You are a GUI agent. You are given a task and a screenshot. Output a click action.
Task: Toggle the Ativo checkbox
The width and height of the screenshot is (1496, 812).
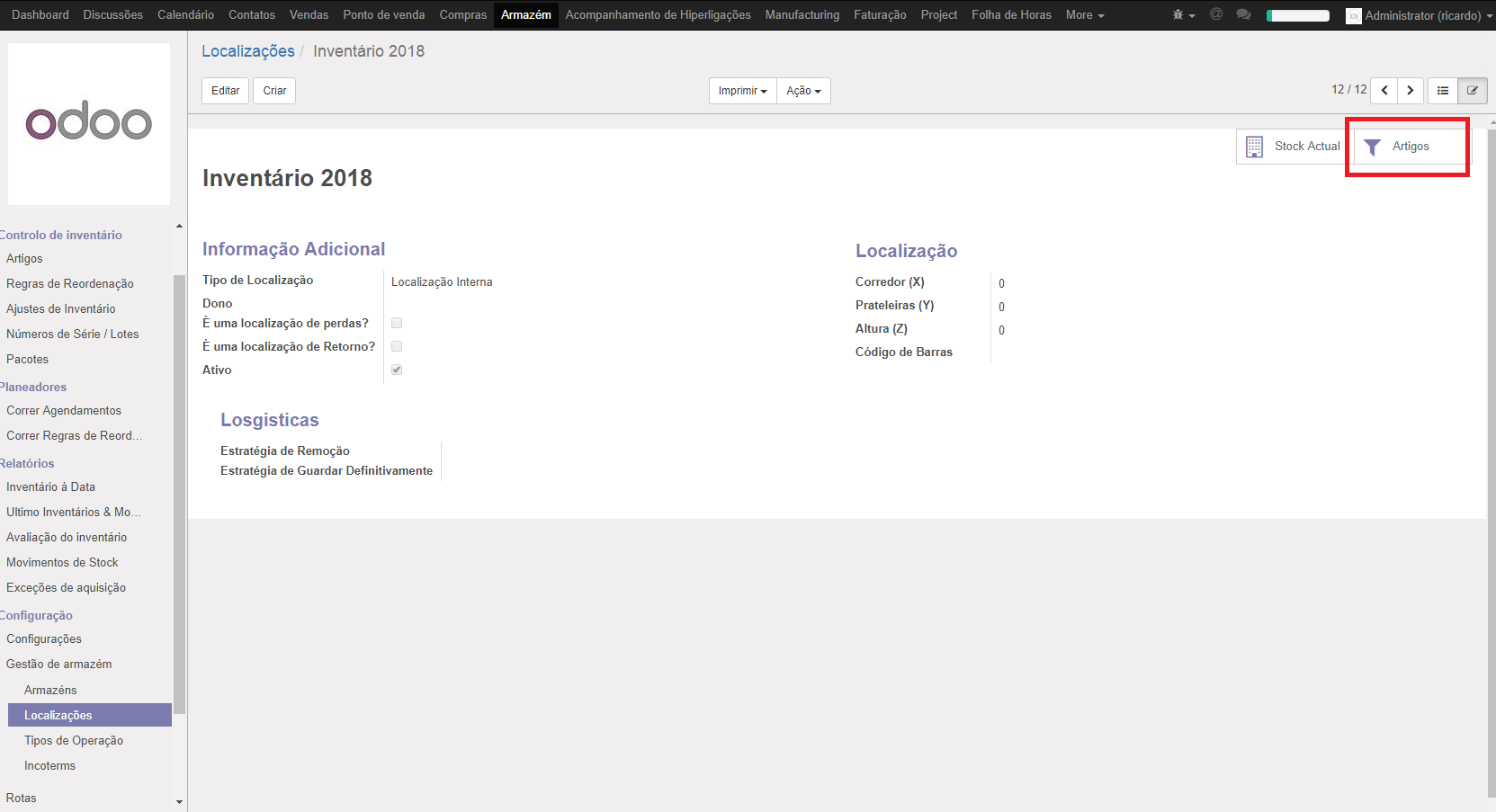point(397,370)
